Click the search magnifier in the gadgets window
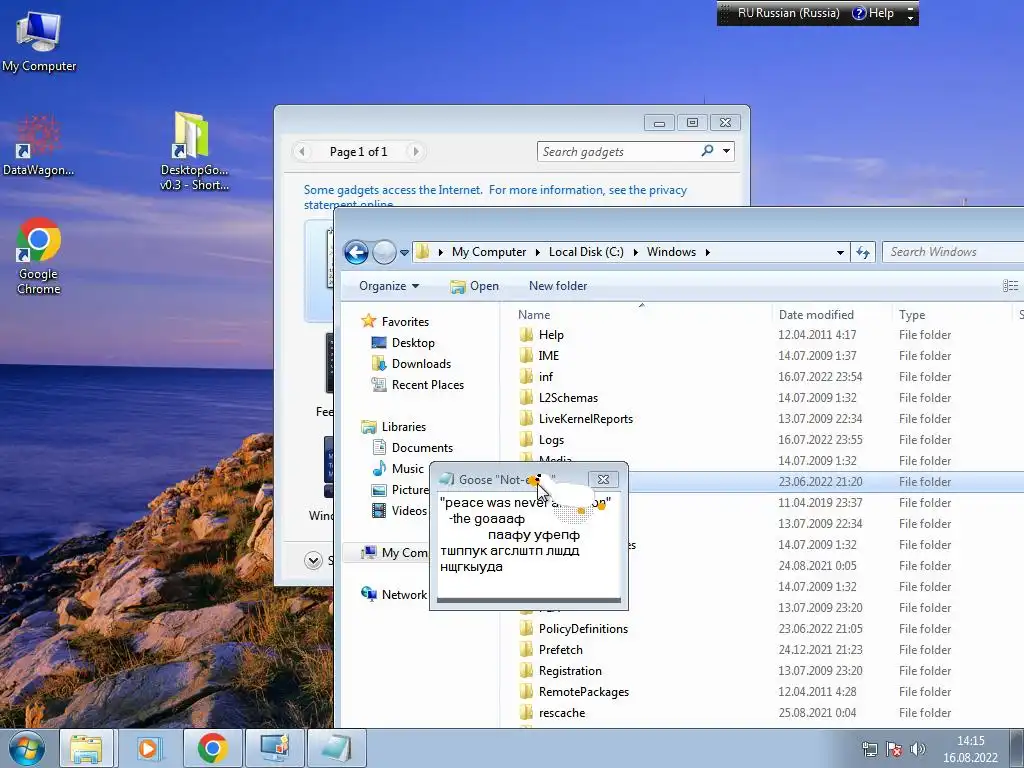1024x768 pixels. tap(707, 151)
